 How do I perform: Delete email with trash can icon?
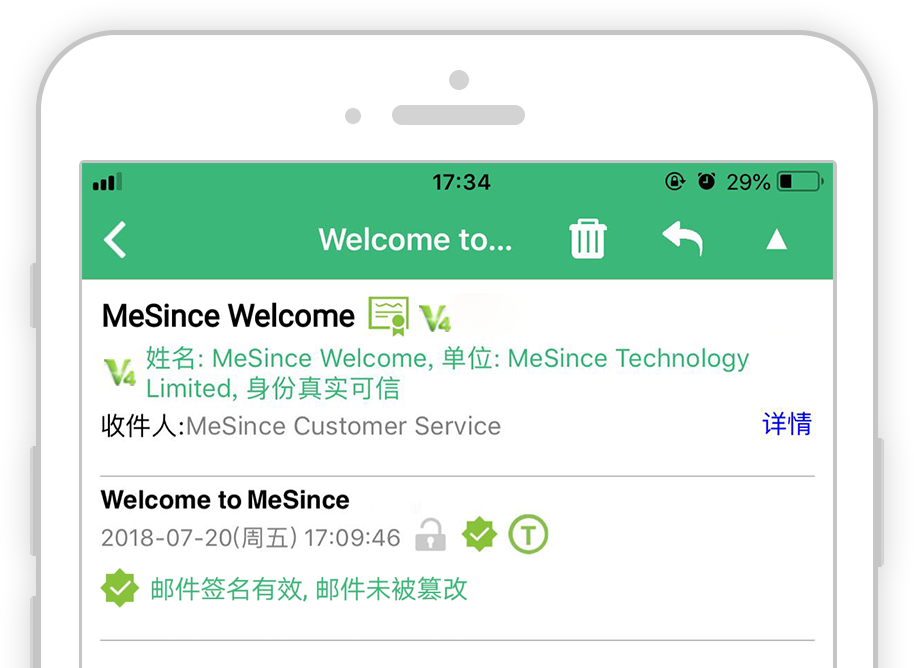pos(588,239)
